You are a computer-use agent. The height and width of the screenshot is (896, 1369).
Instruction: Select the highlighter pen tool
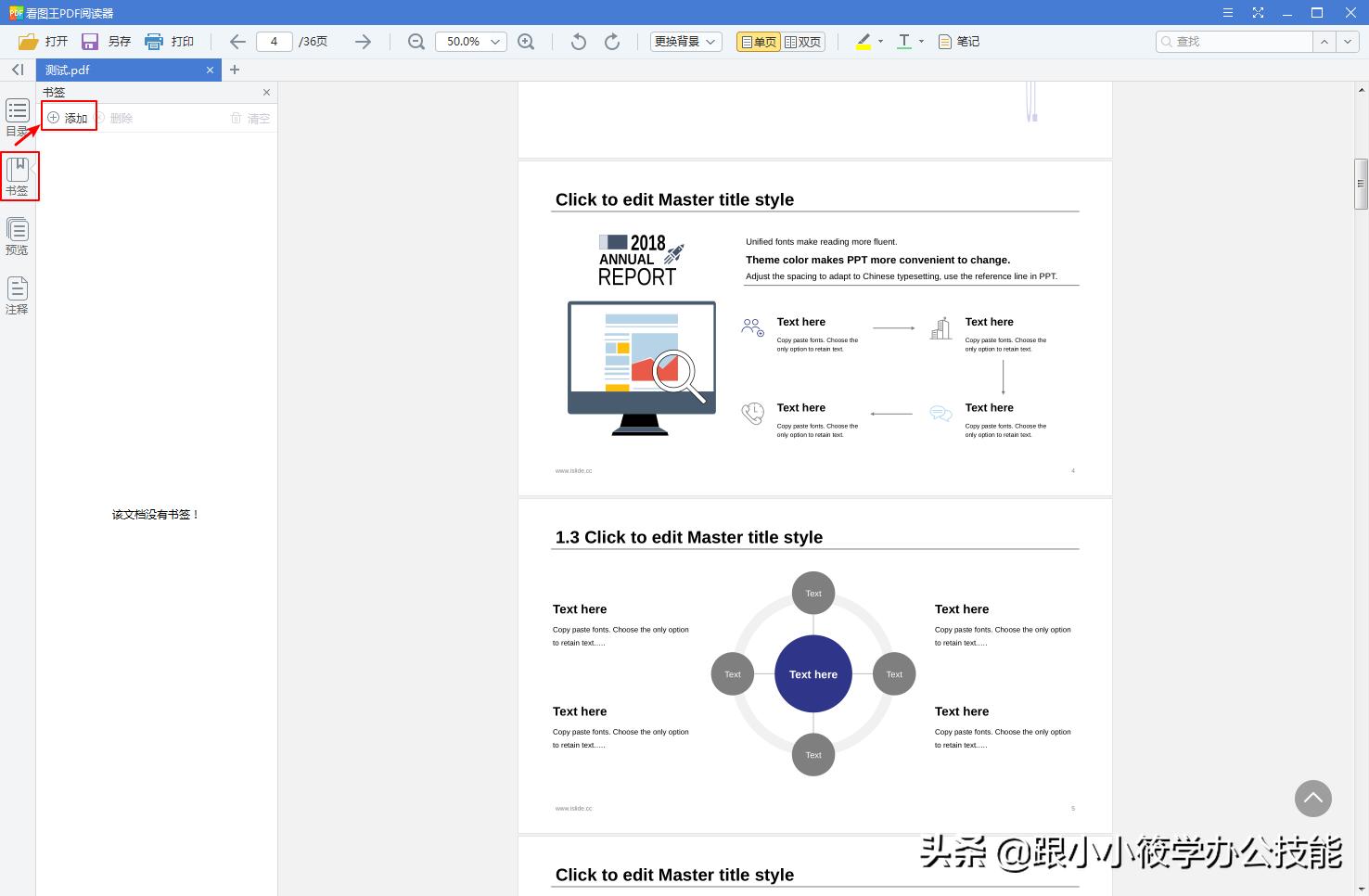click(863, 41)
